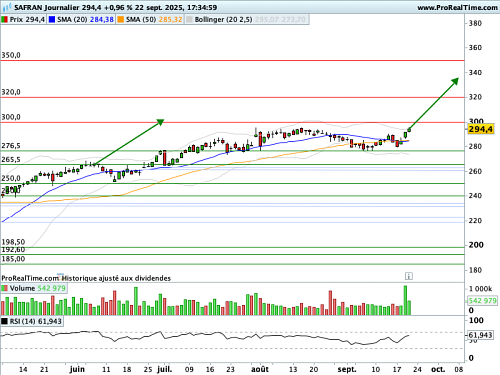Image resolution: width=500 pixels, height=375 pixels.
Task: Click the black RSI (14) legend swatch
Action: tap(5, 321)
